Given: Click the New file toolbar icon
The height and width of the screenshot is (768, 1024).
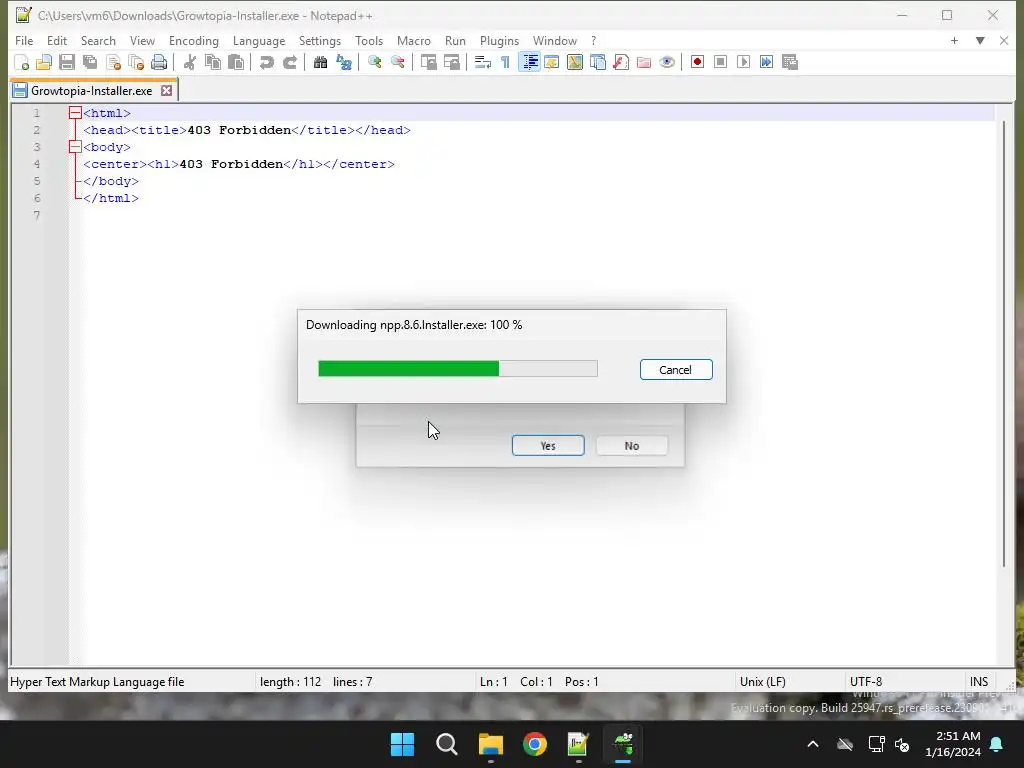Looking at the screenshot, I should click(x=22, y=62).
